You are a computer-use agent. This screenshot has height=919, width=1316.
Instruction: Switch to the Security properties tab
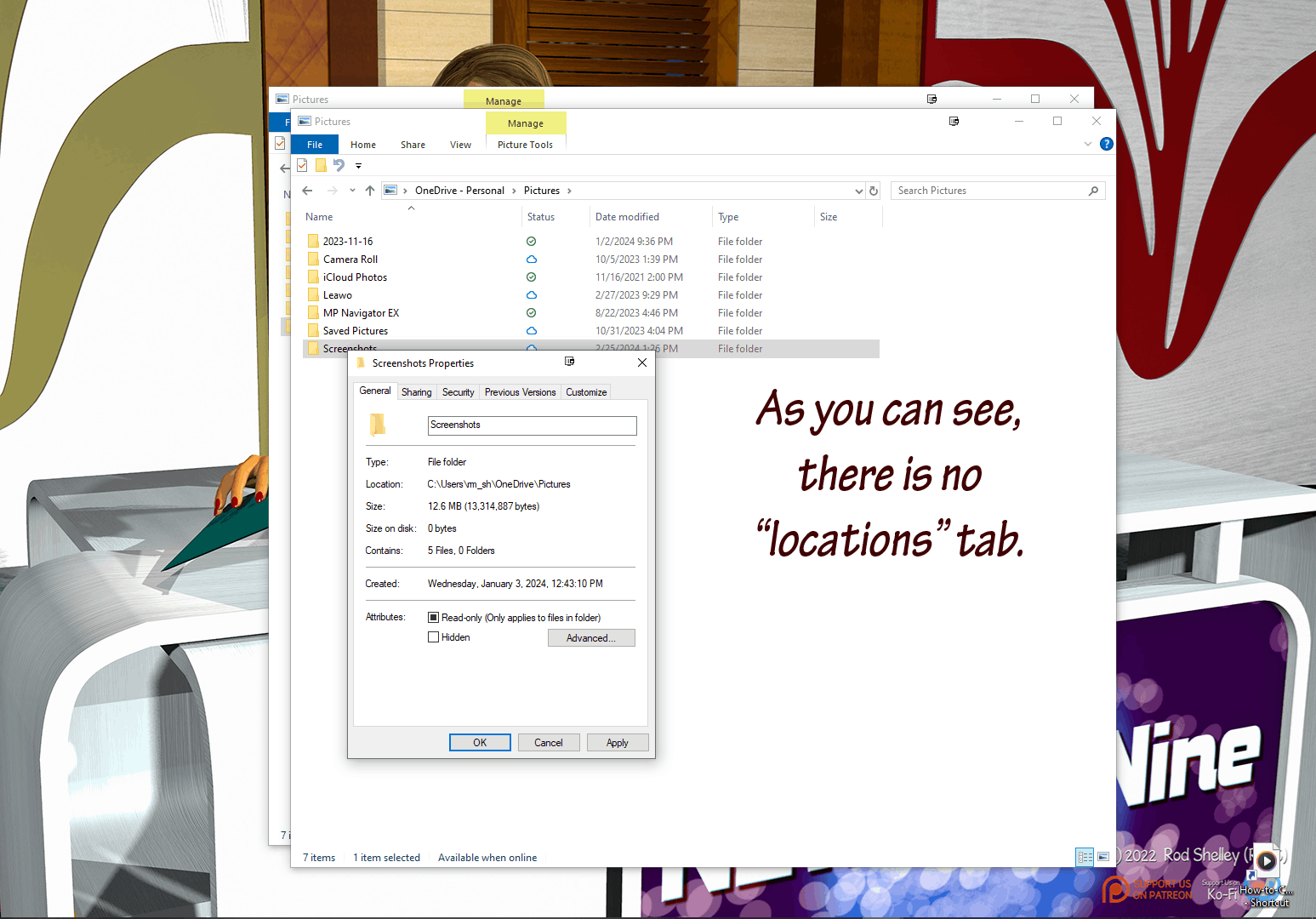458,392
